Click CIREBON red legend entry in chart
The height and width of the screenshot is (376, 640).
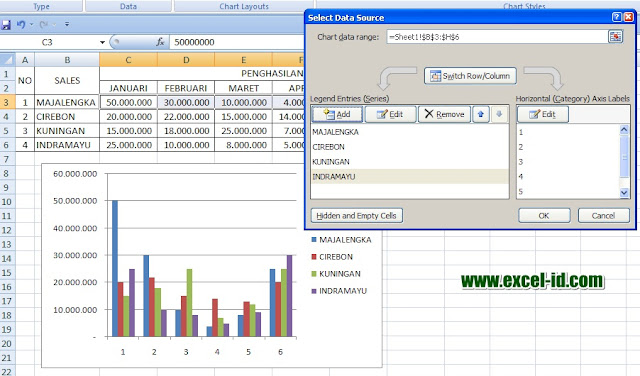[x=332, y=257]
